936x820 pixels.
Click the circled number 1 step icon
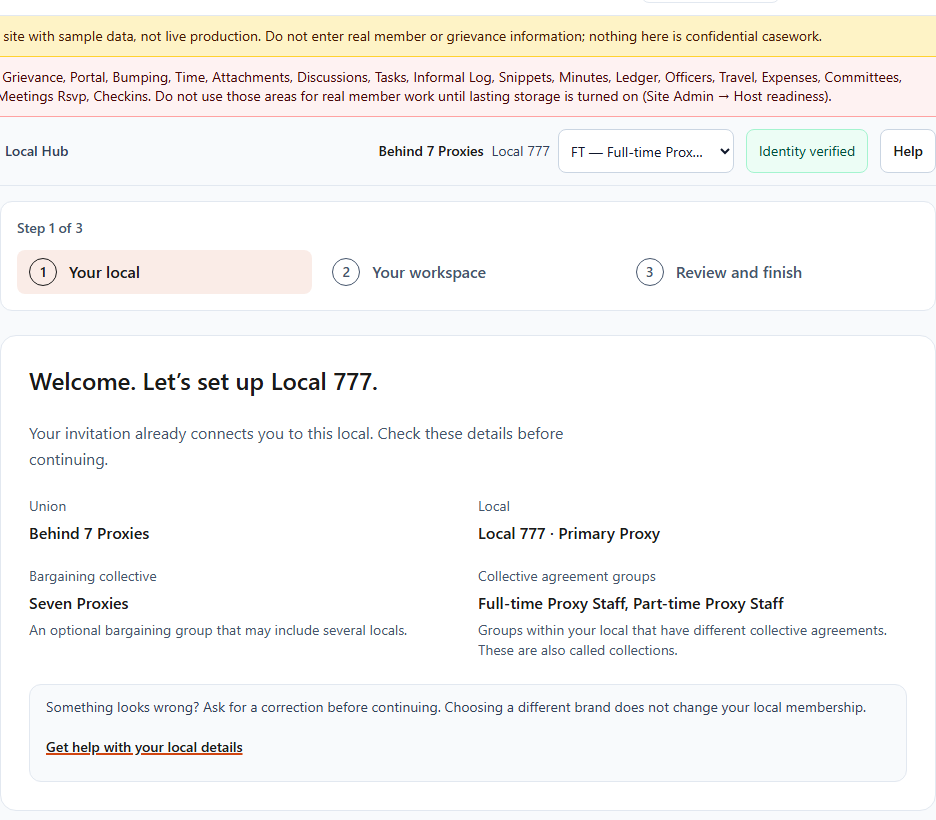pyautogui.click(x=43, y=272)
